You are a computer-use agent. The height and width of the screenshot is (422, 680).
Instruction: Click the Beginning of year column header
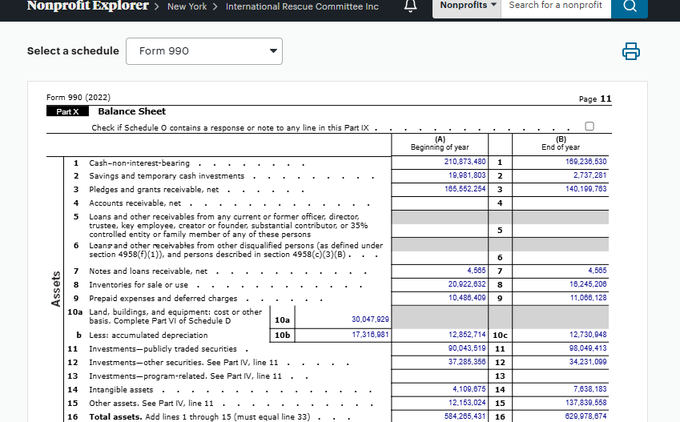(x=440, y=144)
